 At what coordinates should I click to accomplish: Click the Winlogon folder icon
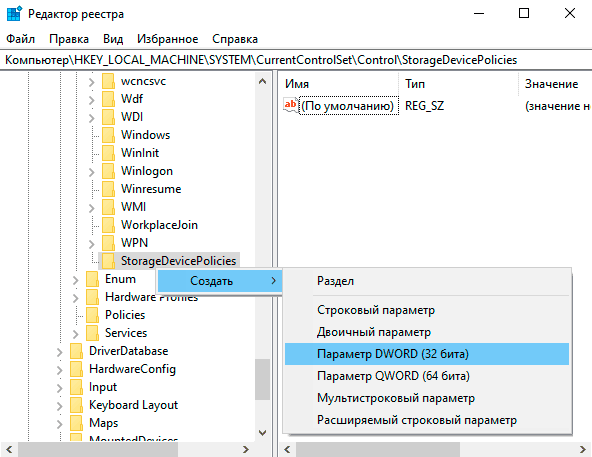108,171
